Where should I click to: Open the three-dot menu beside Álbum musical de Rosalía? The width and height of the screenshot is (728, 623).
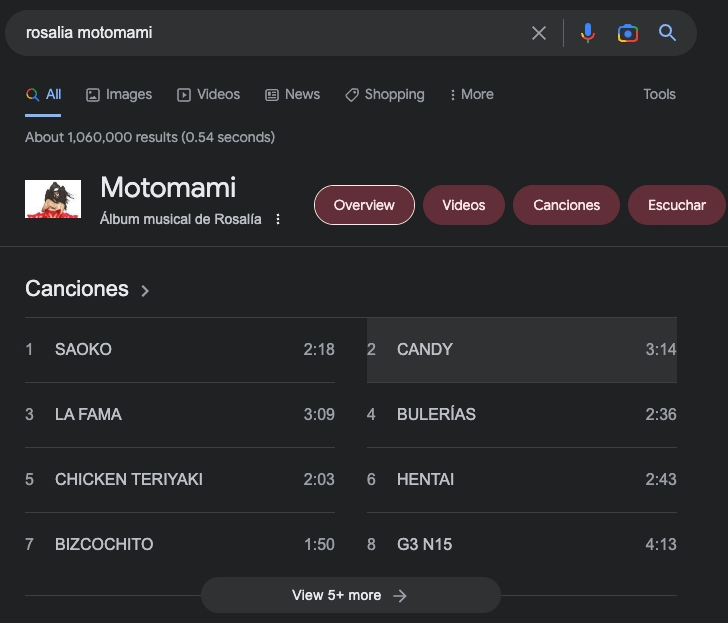click(278, 219)
